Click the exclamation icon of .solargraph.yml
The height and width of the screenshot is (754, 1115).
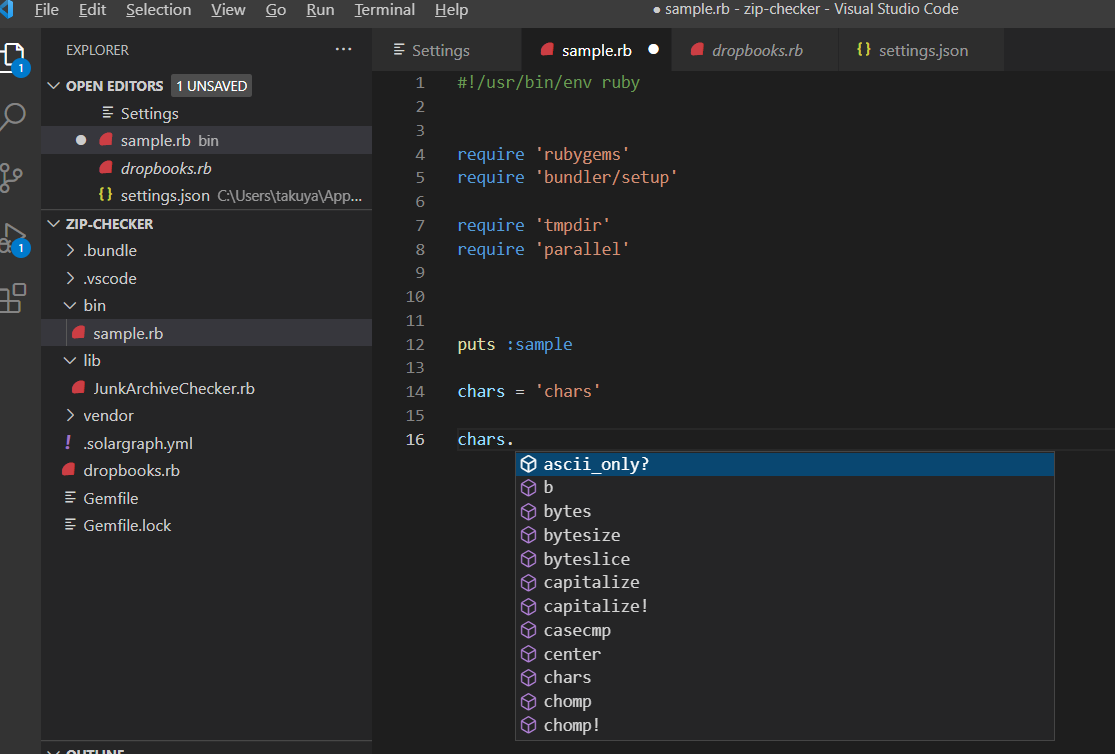point(68,442)
